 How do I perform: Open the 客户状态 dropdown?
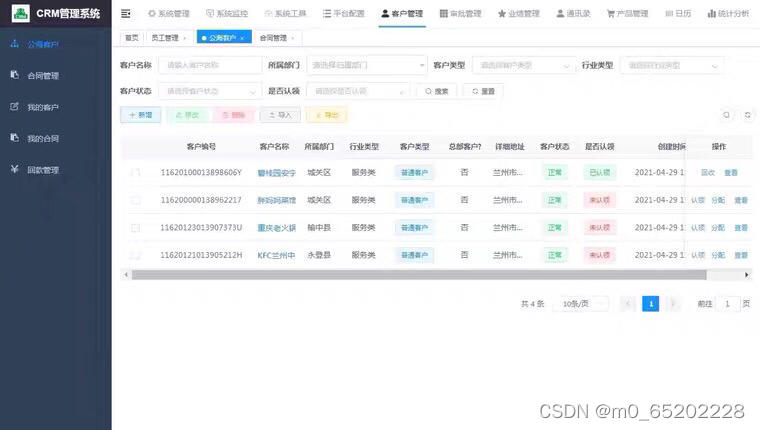click(210, 91)
